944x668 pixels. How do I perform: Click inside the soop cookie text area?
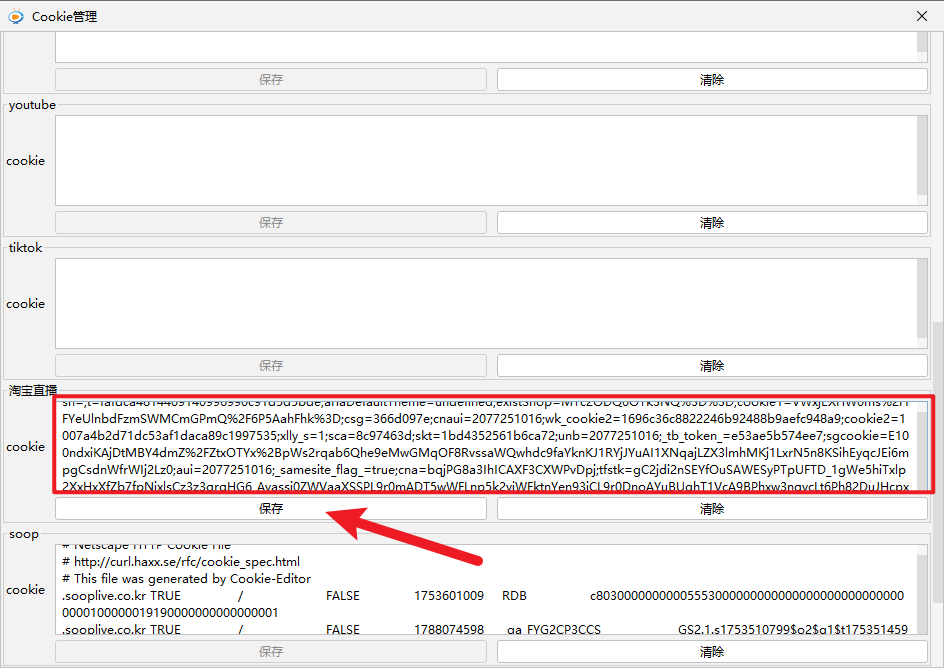485,589
